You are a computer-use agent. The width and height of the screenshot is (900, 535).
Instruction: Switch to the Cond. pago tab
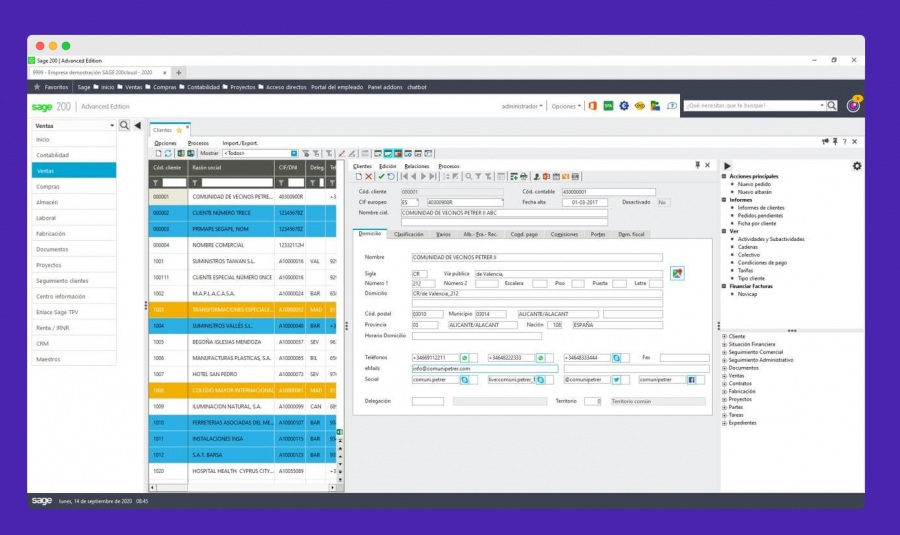click(524, 234)
